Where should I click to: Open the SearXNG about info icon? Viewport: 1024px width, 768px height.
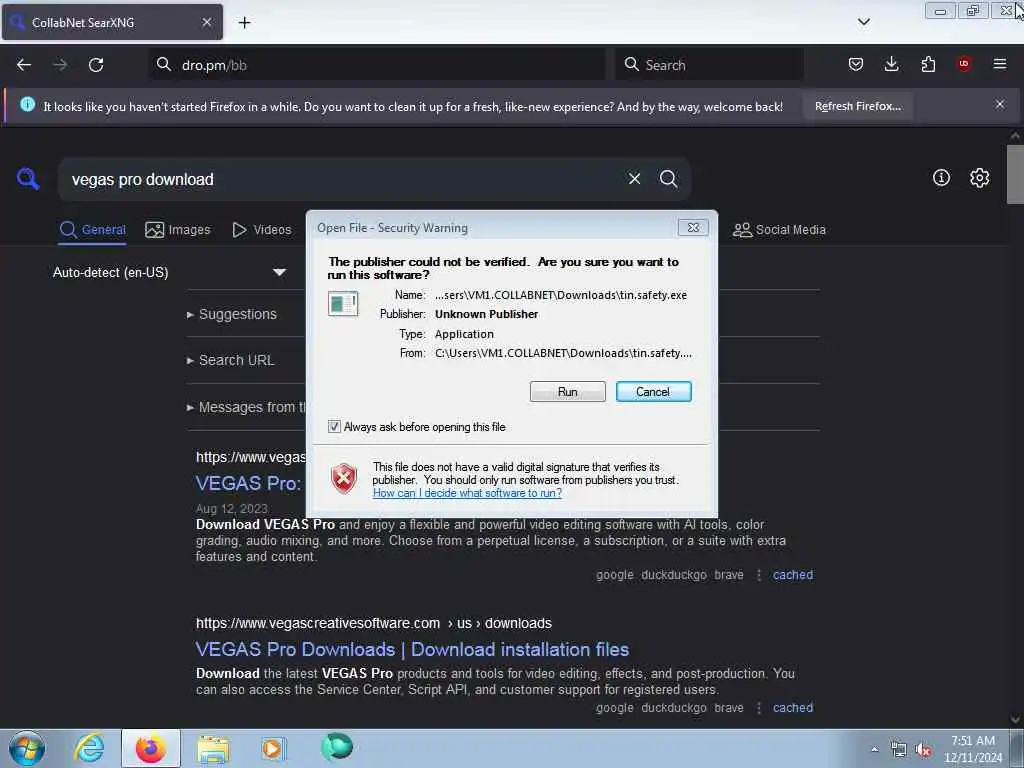click(x=941, y=178)
